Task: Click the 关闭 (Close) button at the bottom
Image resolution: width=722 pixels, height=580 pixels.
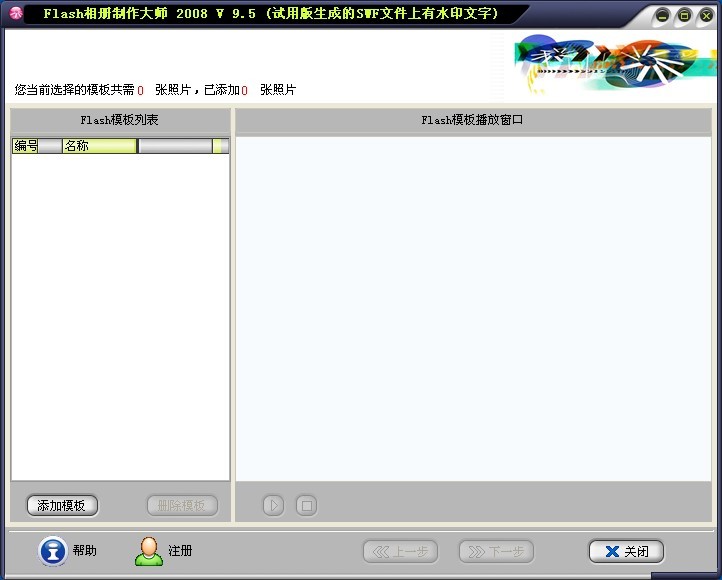Action: [626, 551]
